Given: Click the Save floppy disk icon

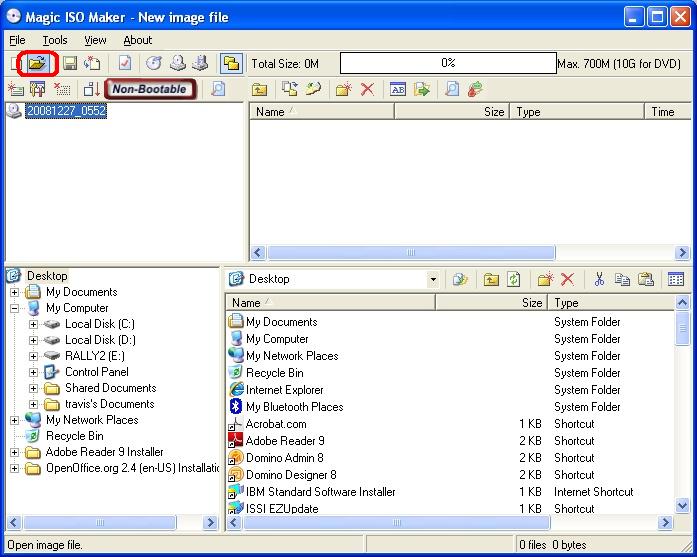Looking at the screenshot, I should pyautogui.click(x=70, y=64).
